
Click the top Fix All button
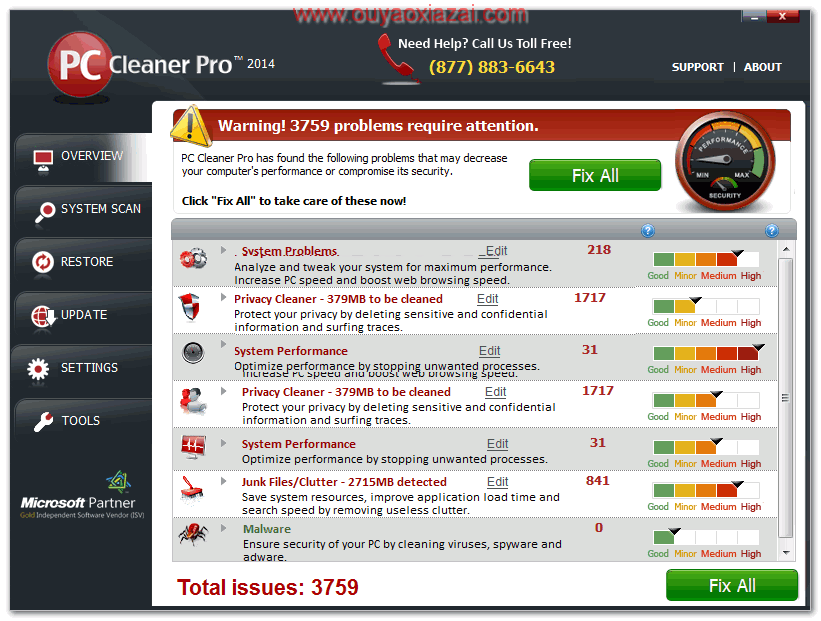pyautogui.click(x=595, y=175)
